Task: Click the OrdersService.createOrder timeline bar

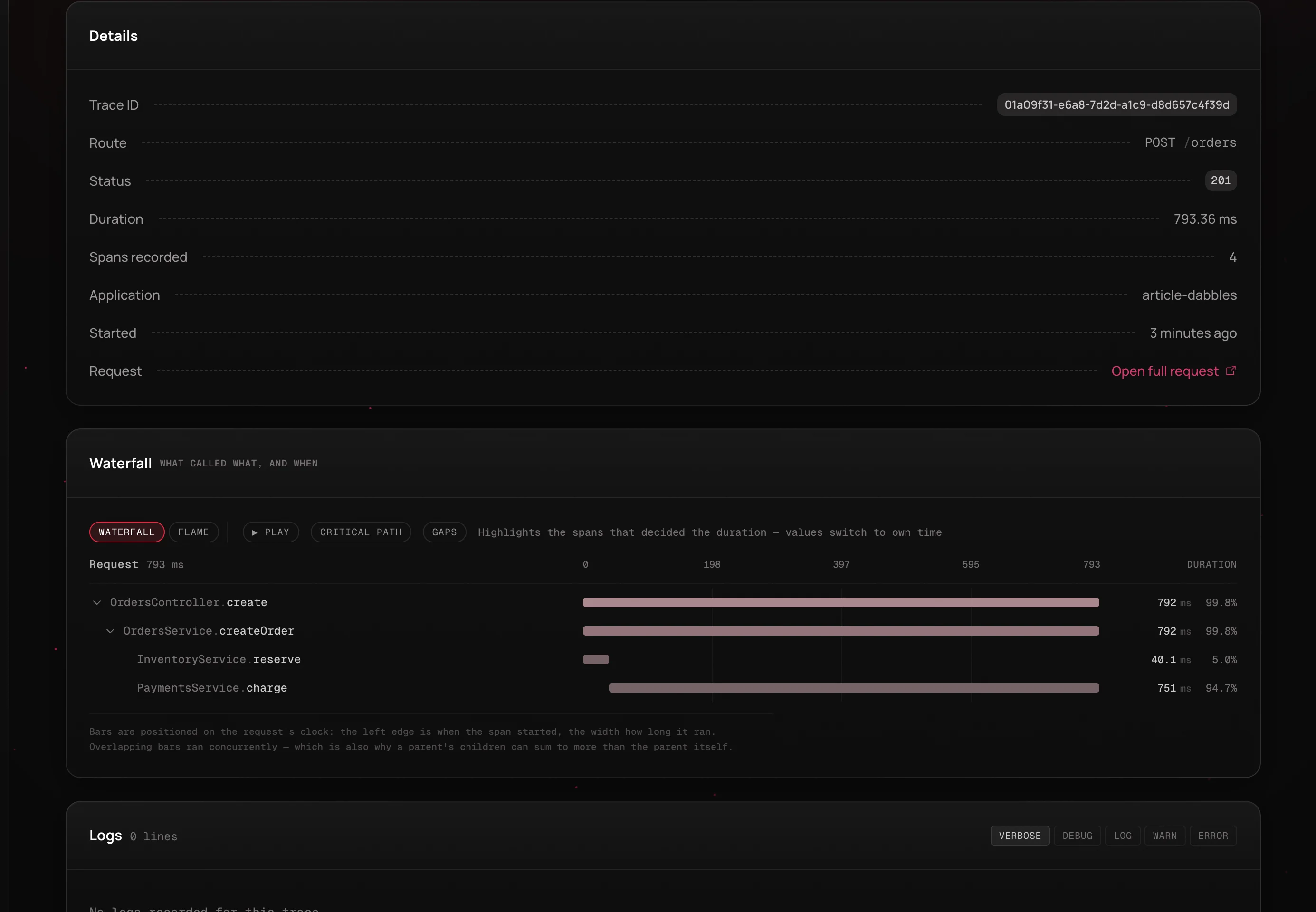Action: [x=840, y=631]
